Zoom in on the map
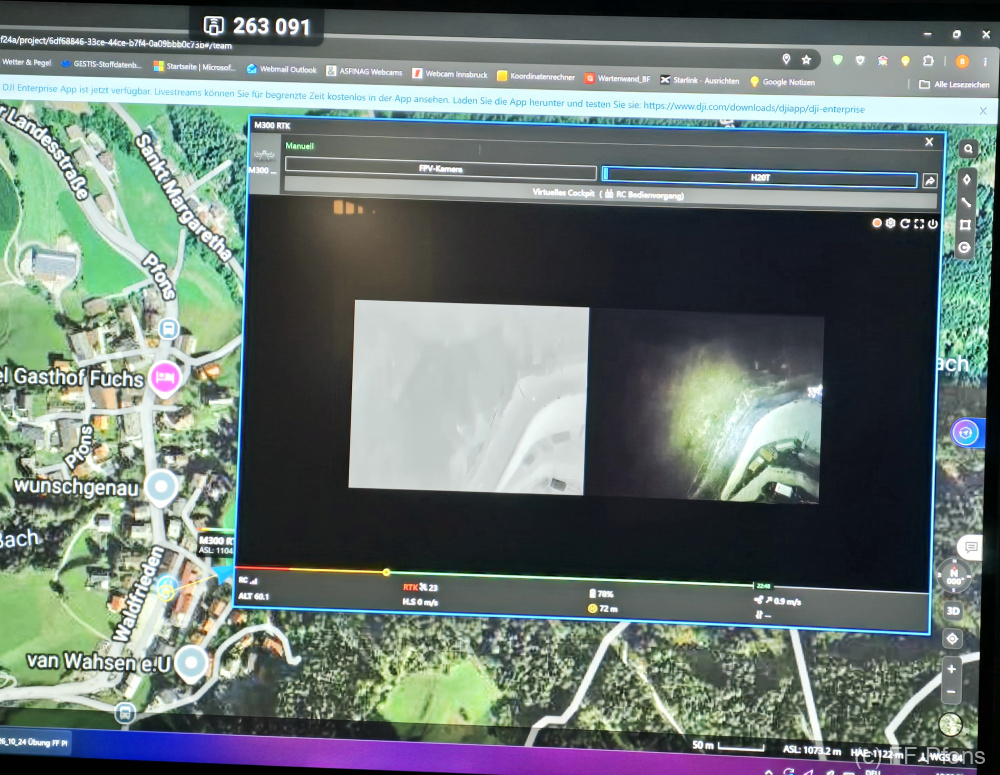Viewport: 1000px width, 775px height. point(952,669)
